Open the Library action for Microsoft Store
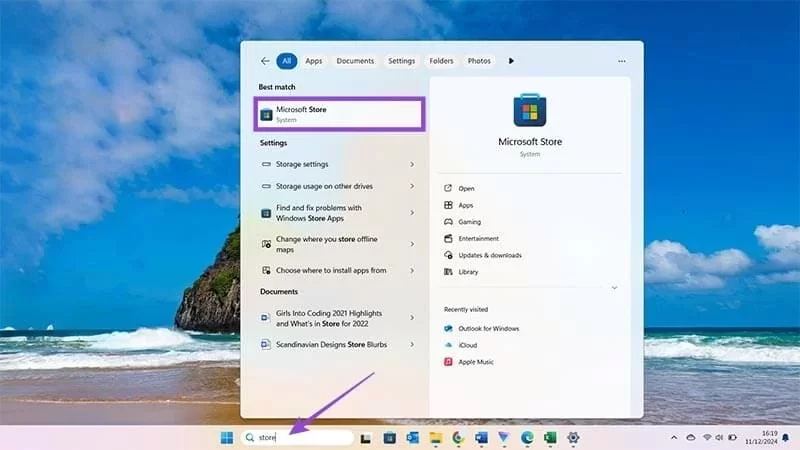800x450 pixels. coord(468,272)
